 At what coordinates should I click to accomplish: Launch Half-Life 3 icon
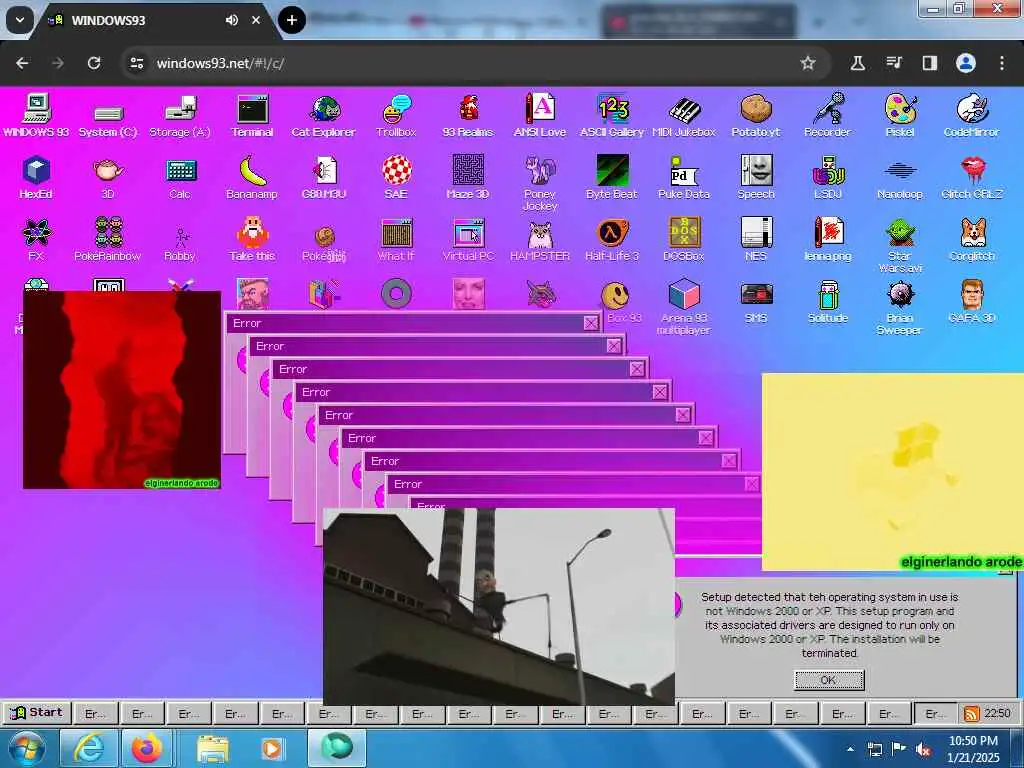click(x=612, y=239)
